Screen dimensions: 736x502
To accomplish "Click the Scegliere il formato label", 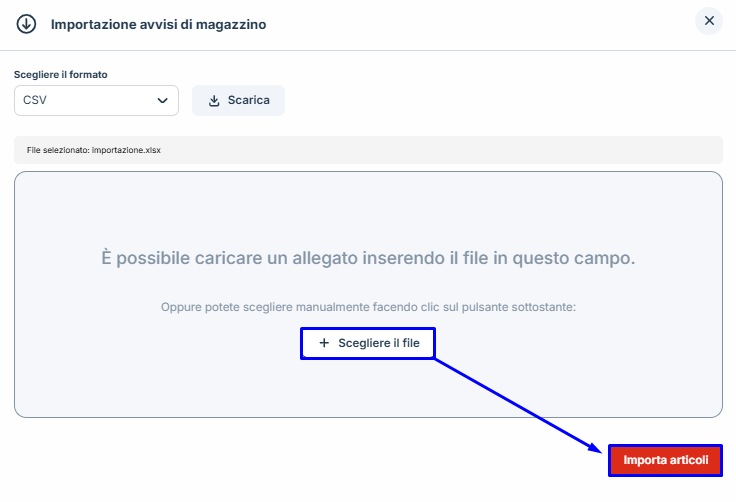I will pyautogui.click(x=60, y=75).
